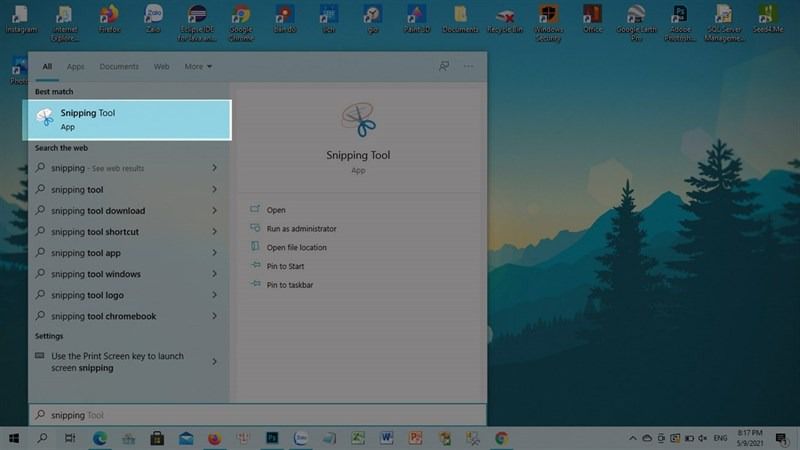The image size is (800, 450).
Task: Switch to the Apps search tab
Action: [x=76, y=66]
